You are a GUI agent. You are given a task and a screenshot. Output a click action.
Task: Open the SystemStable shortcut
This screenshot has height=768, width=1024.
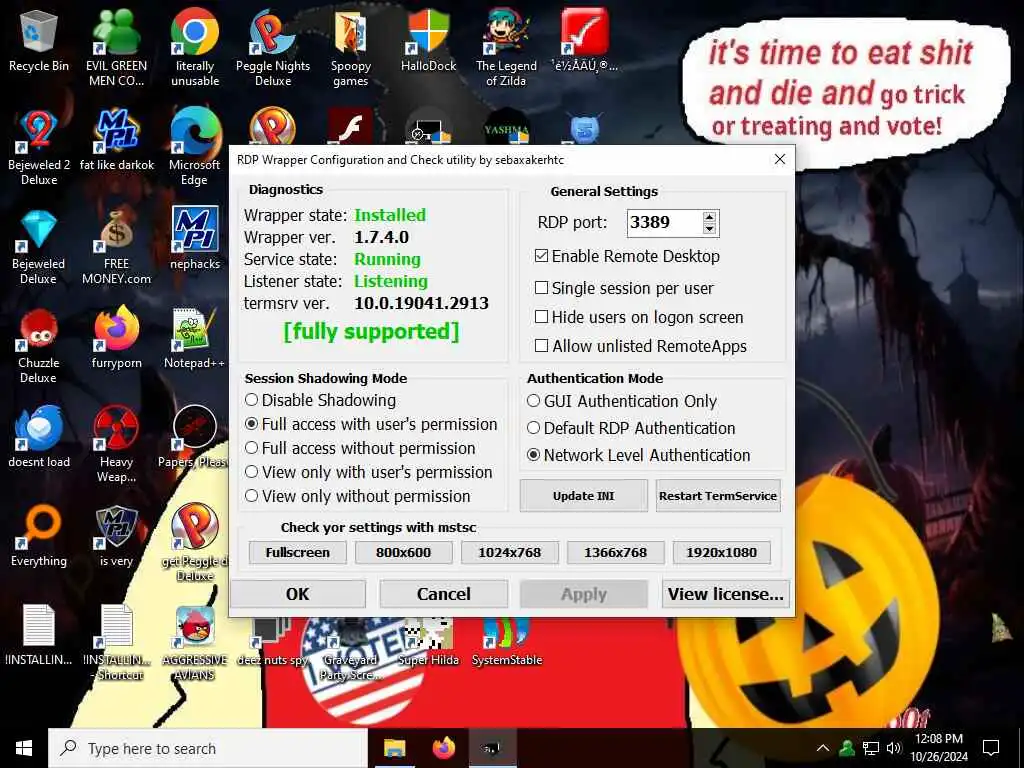tap(507, 643)
